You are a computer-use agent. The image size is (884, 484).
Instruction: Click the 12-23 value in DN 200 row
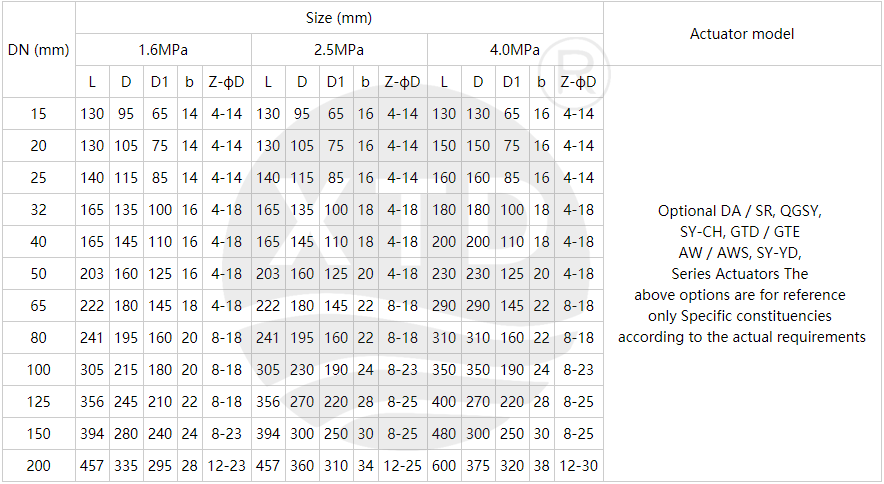(x=227, y=466)
